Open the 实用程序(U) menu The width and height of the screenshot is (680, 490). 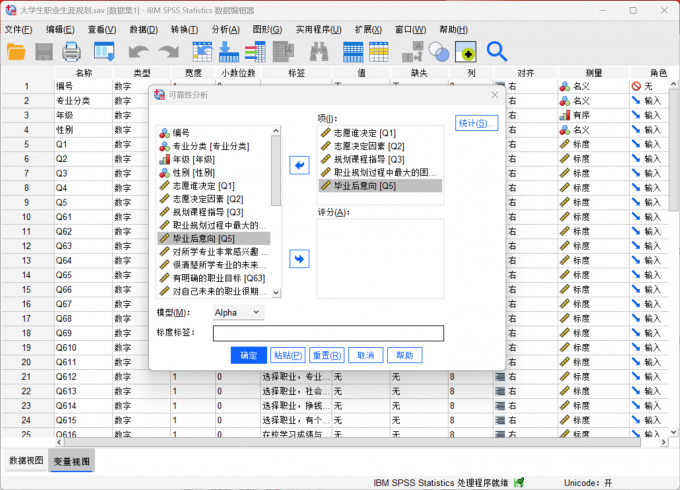pyautogui.click(x=318, y=29)
